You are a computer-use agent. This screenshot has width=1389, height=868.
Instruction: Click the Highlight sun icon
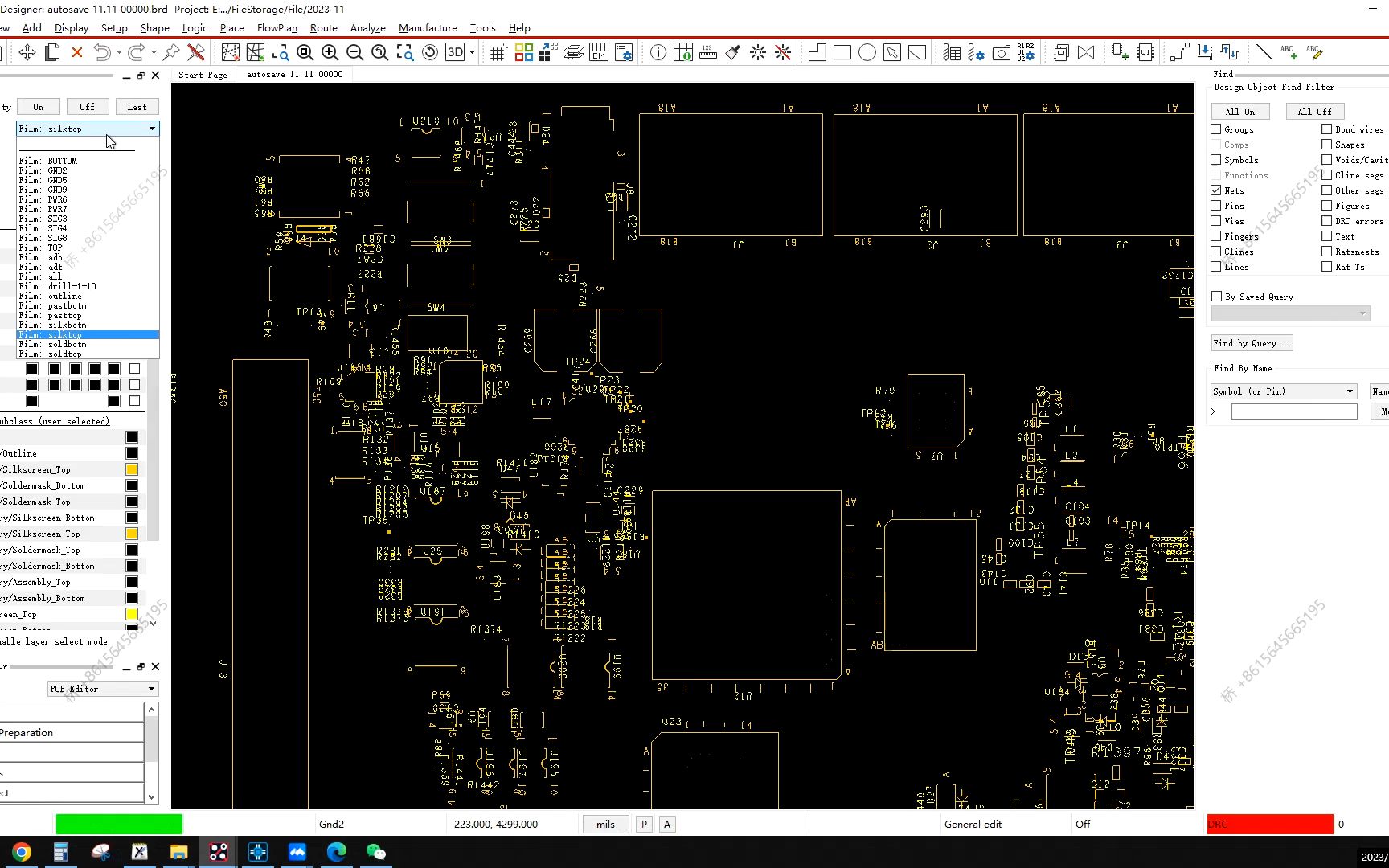coord(758,53)
